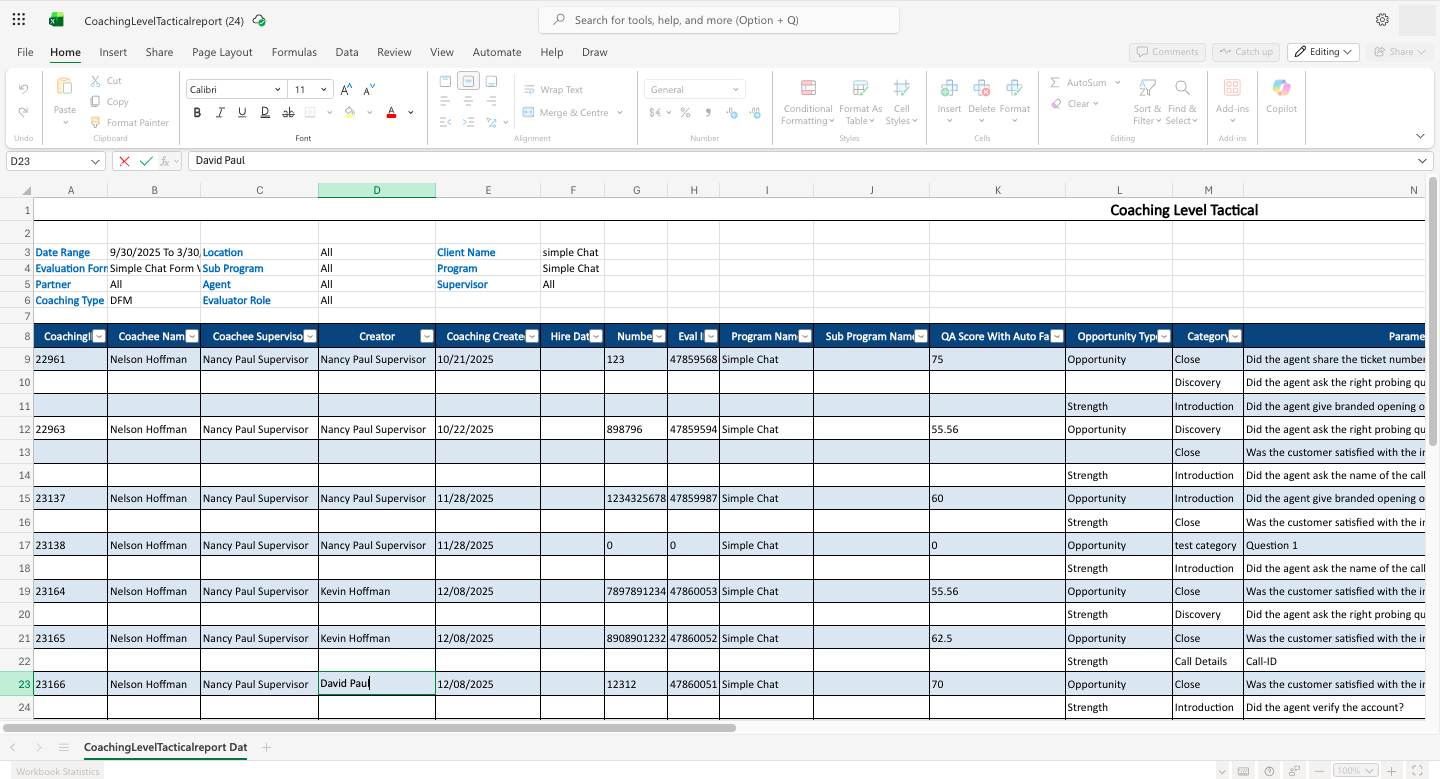1440x779 pixels.
Task: Click the red font colour swatch
Action: pos(391,113)
